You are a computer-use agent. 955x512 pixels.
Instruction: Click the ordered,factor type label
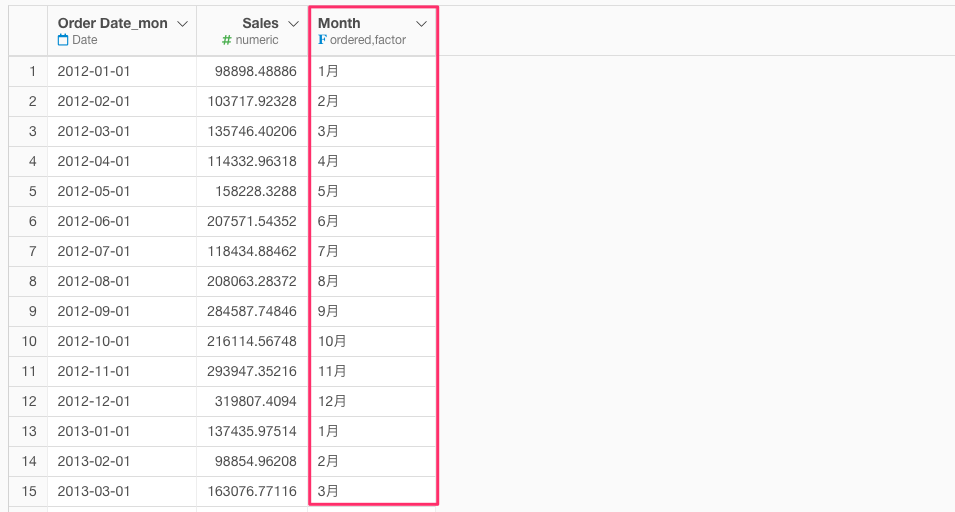(368, 40)
